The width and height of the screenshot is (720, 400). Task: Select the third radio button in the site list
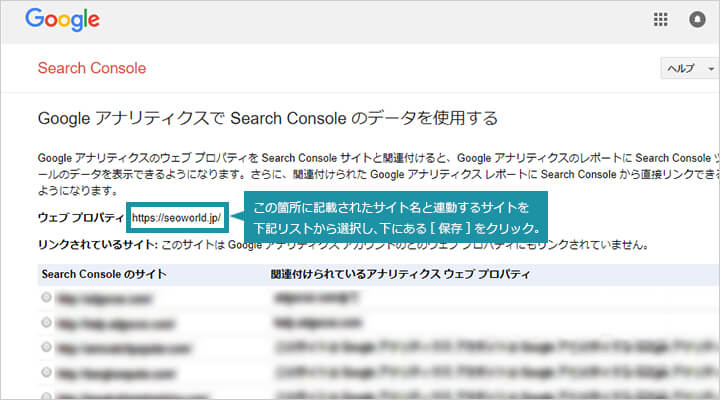tap(46, 347)
